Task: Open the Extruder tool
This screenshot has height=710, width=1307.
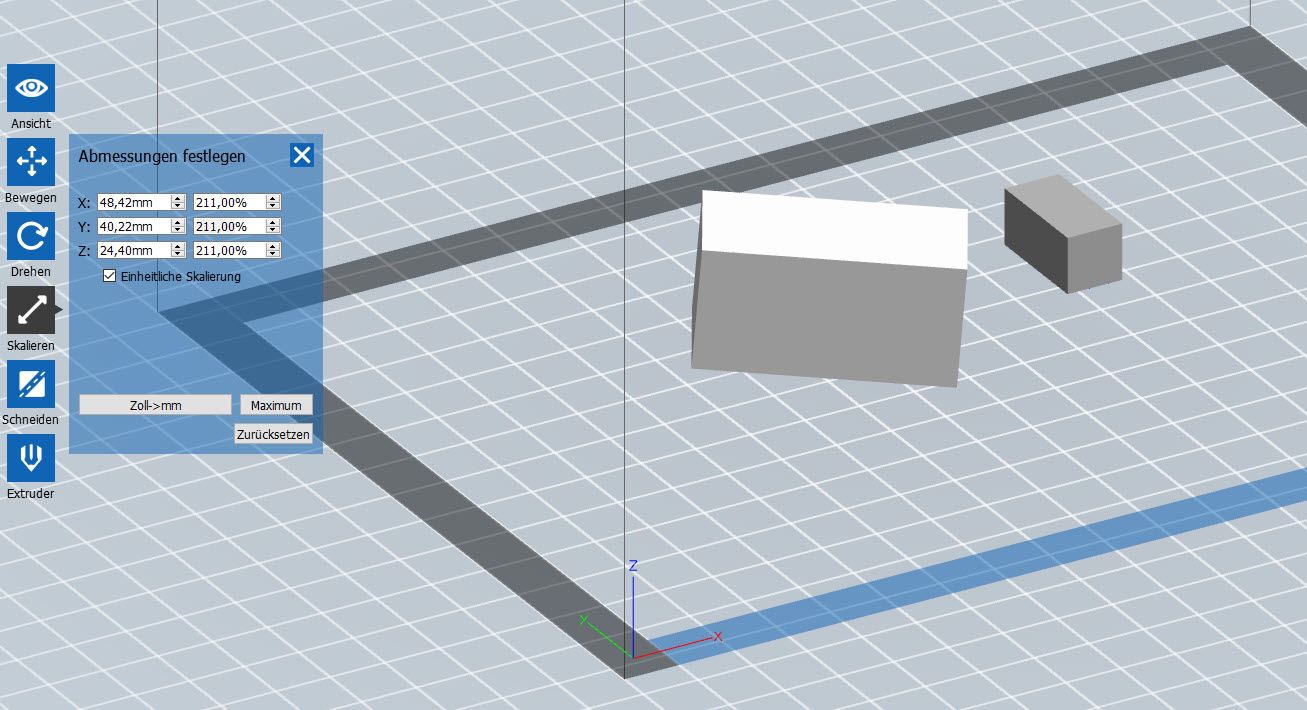Action: (31, 458)
